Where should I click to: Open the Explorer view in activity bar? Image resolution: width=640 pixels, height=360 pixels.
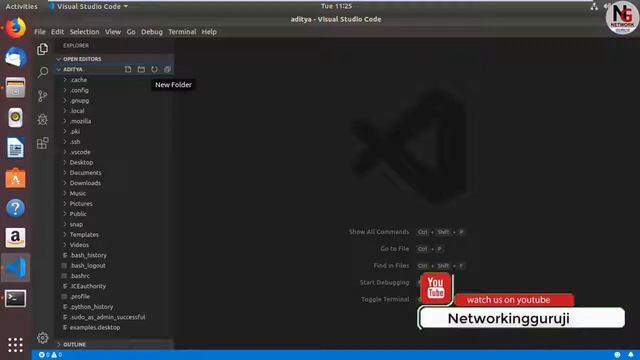point(42,49)
